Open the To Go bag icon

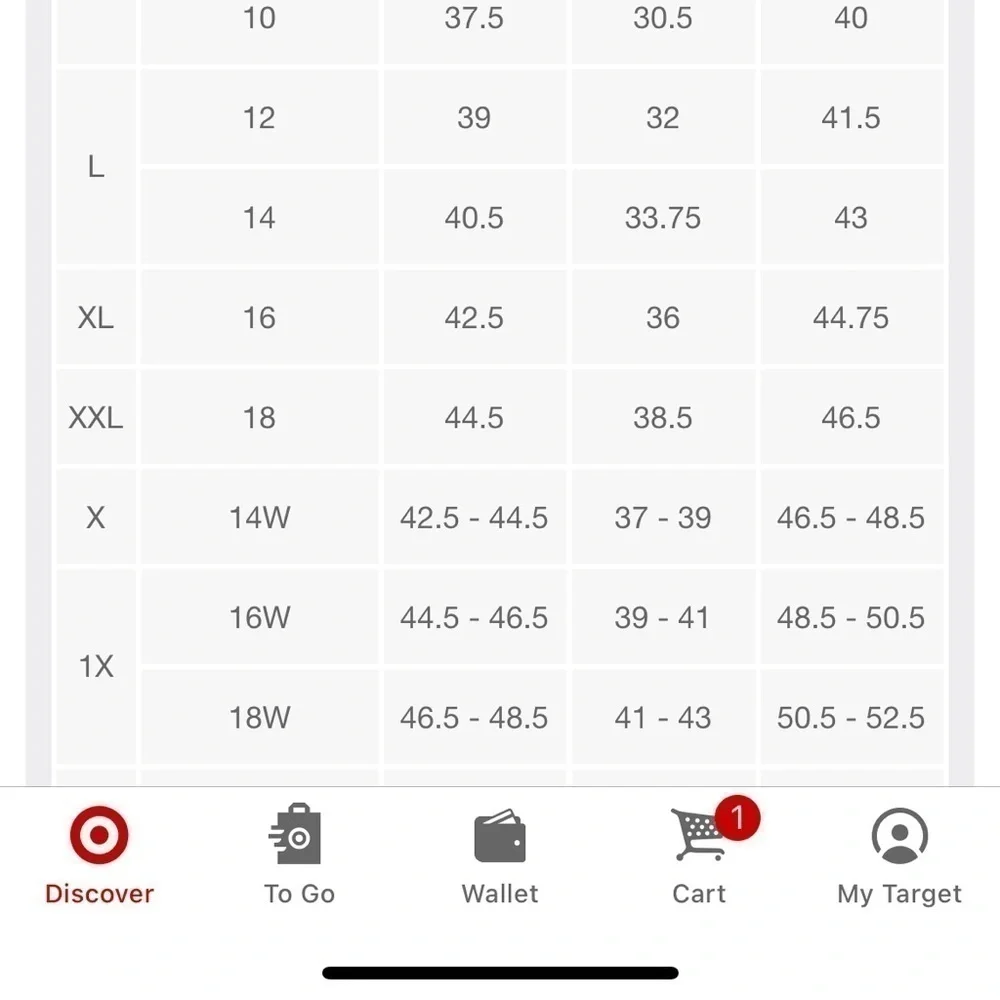pyautogui.click(x=295, y=834)
